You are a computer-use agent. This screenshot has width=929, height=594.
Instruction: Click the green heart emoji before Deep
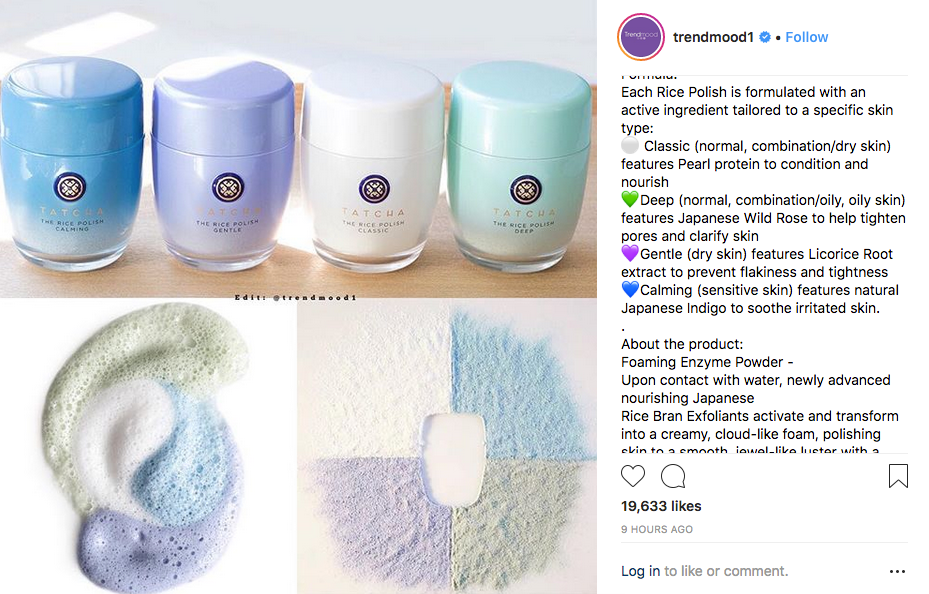click(x=630, y=200)
